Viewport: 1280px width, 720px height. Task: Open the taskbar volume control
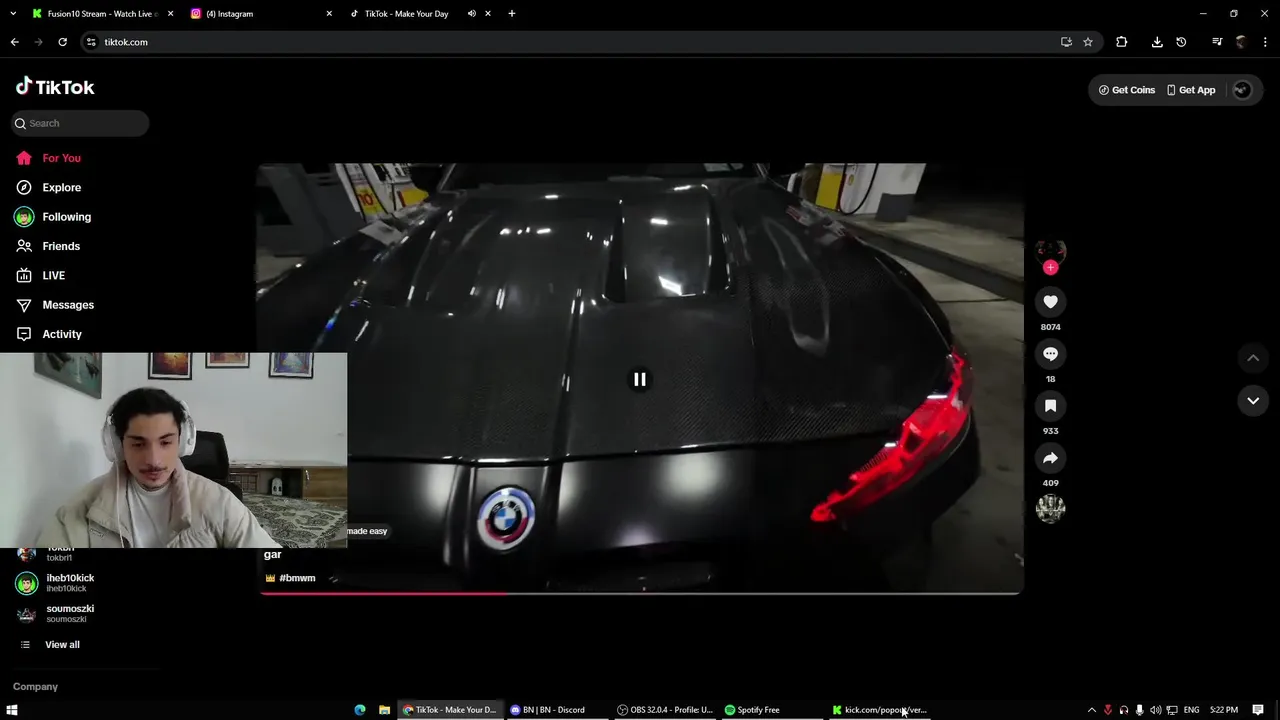pyautogui.click(x=1156, y=710)
